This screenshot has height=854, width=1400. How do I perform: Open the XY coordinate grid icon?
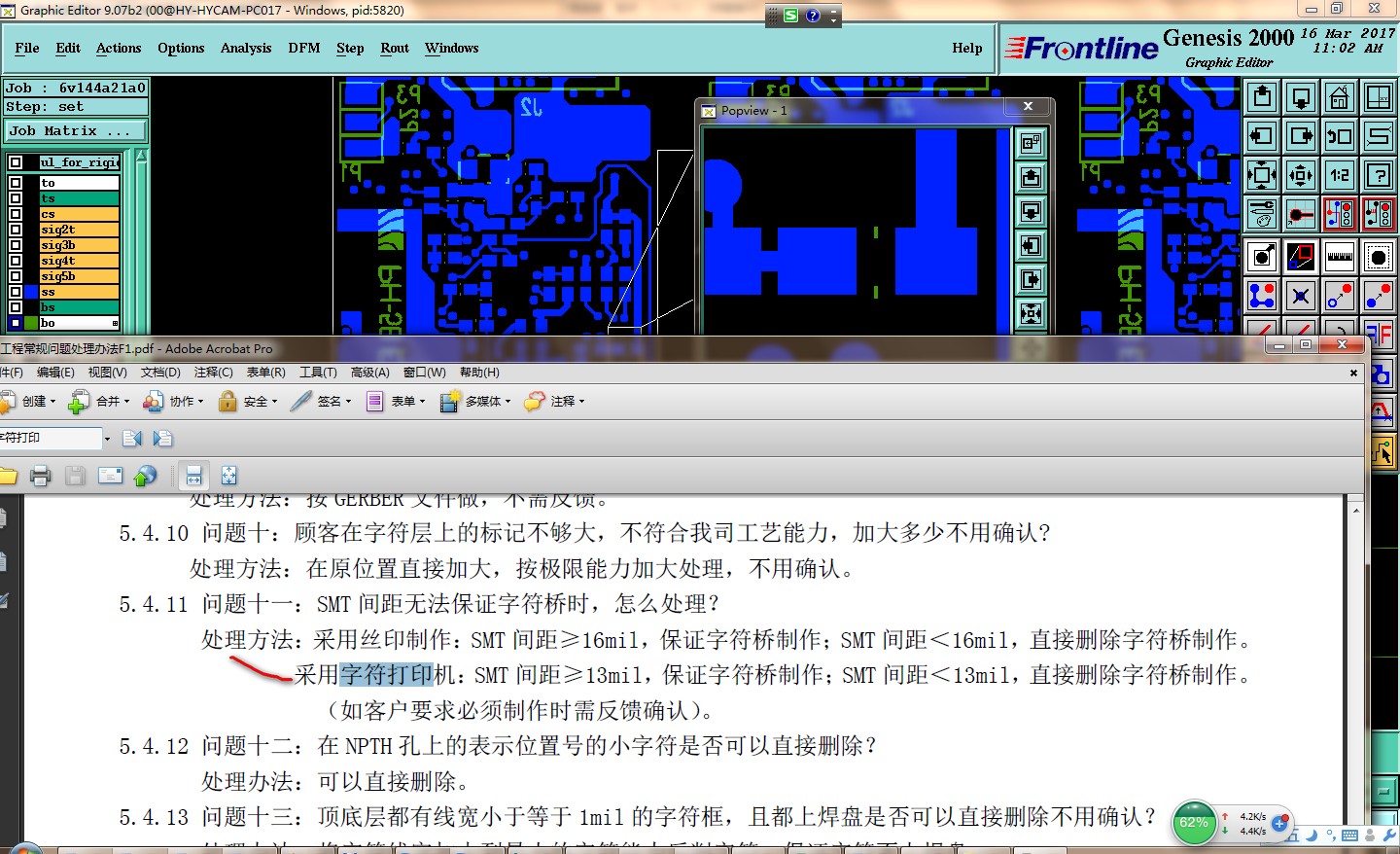[x=1379, y=97]
